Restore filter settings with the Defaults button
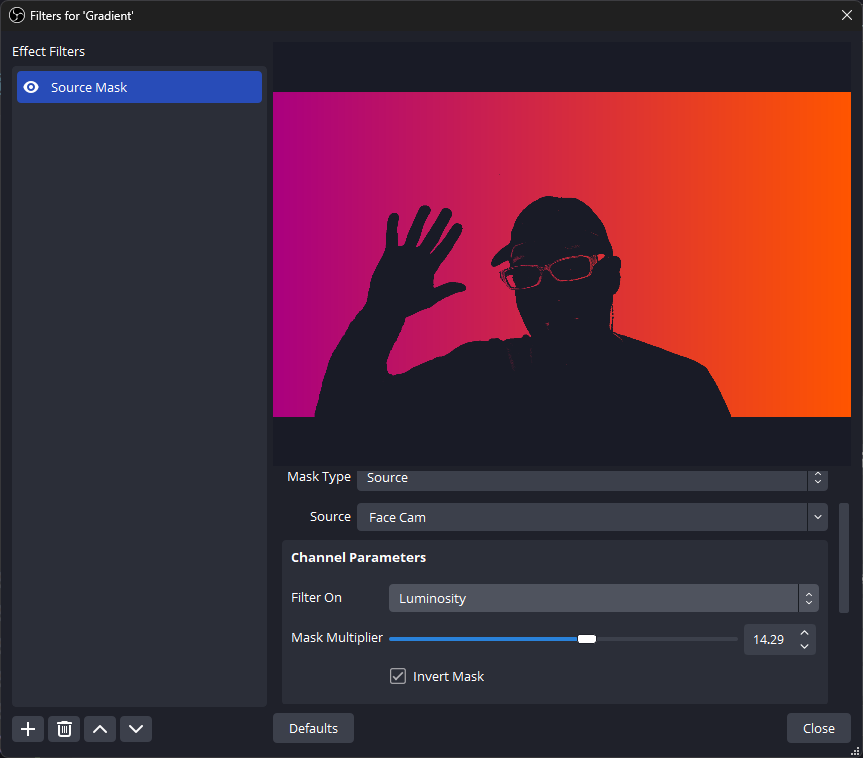This screenshot has height=758, width=863. point(313,728)
